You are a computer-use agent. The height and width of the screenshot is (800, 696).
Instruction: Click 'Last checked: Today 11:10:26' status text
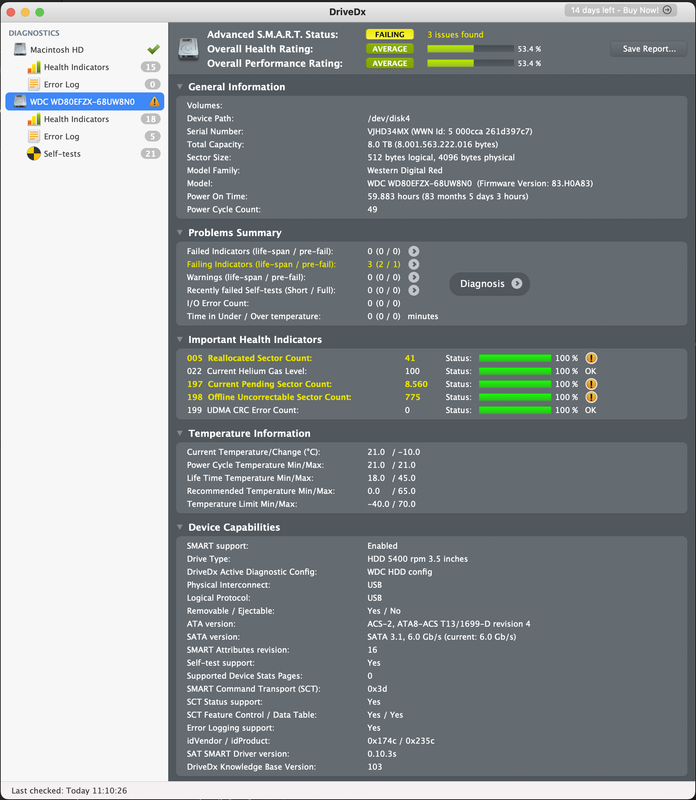tap(69, 790)
